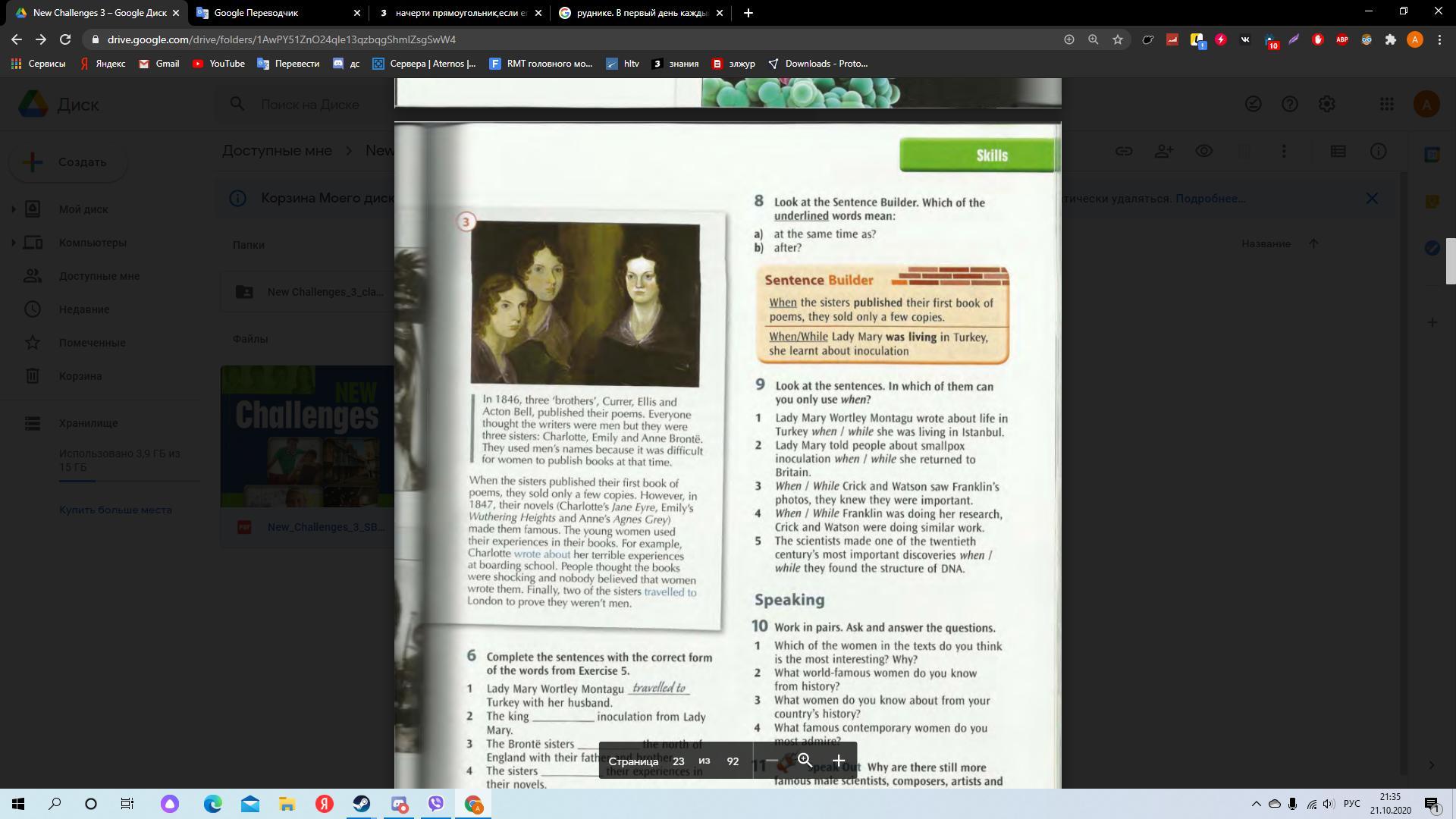Image resolution: width=1456 pixels, height=819 pixels.
Task: Follow the Купить больше места link
Action: [x=115, y=510]
